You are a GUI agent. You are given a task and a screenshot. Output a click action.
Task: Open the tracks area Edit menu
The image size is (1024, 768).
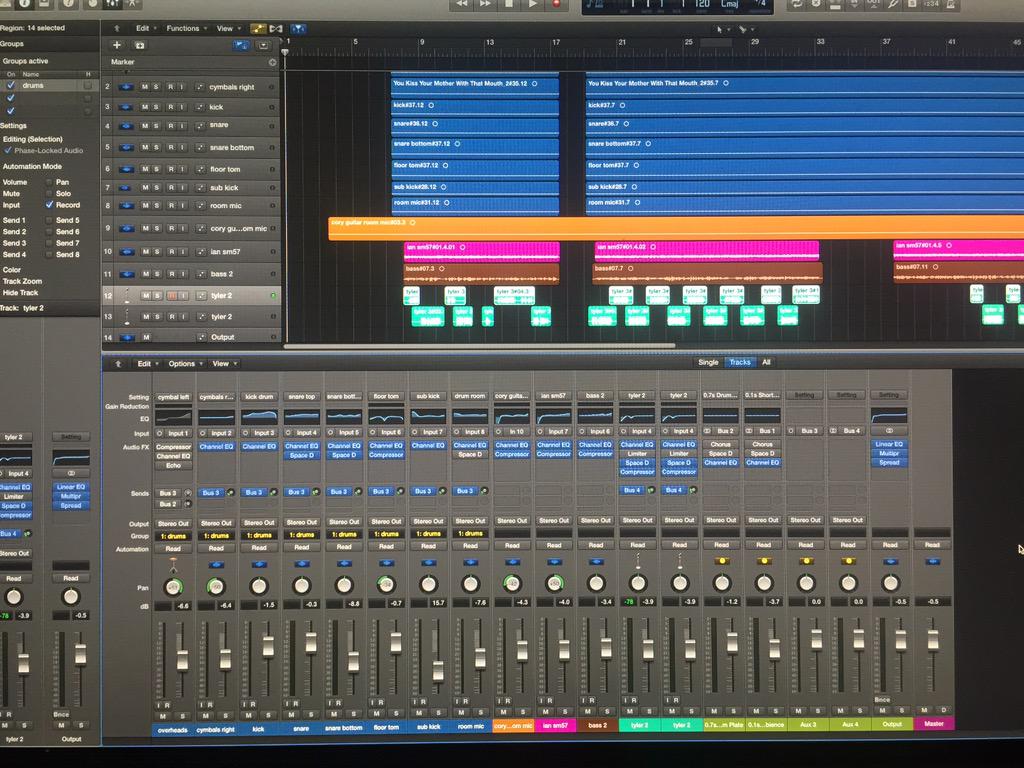click(145, 29)
